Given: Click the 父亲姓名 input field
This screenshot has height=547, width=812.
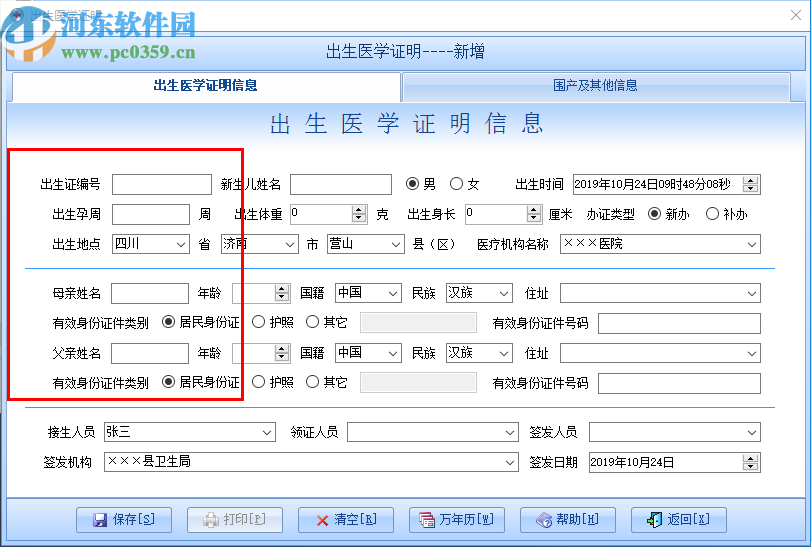Looking at the screenshot, I should [x=150, y=354].
